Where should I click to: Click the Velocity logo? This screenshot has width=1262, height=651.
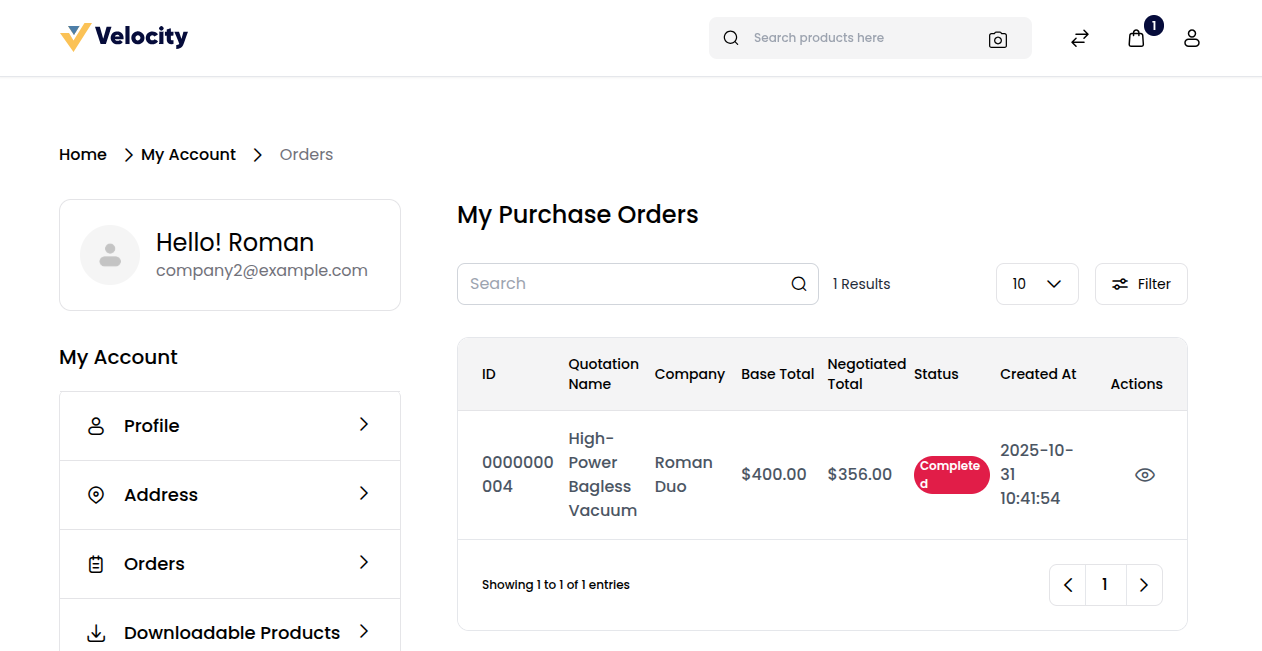tap(124, 37)
